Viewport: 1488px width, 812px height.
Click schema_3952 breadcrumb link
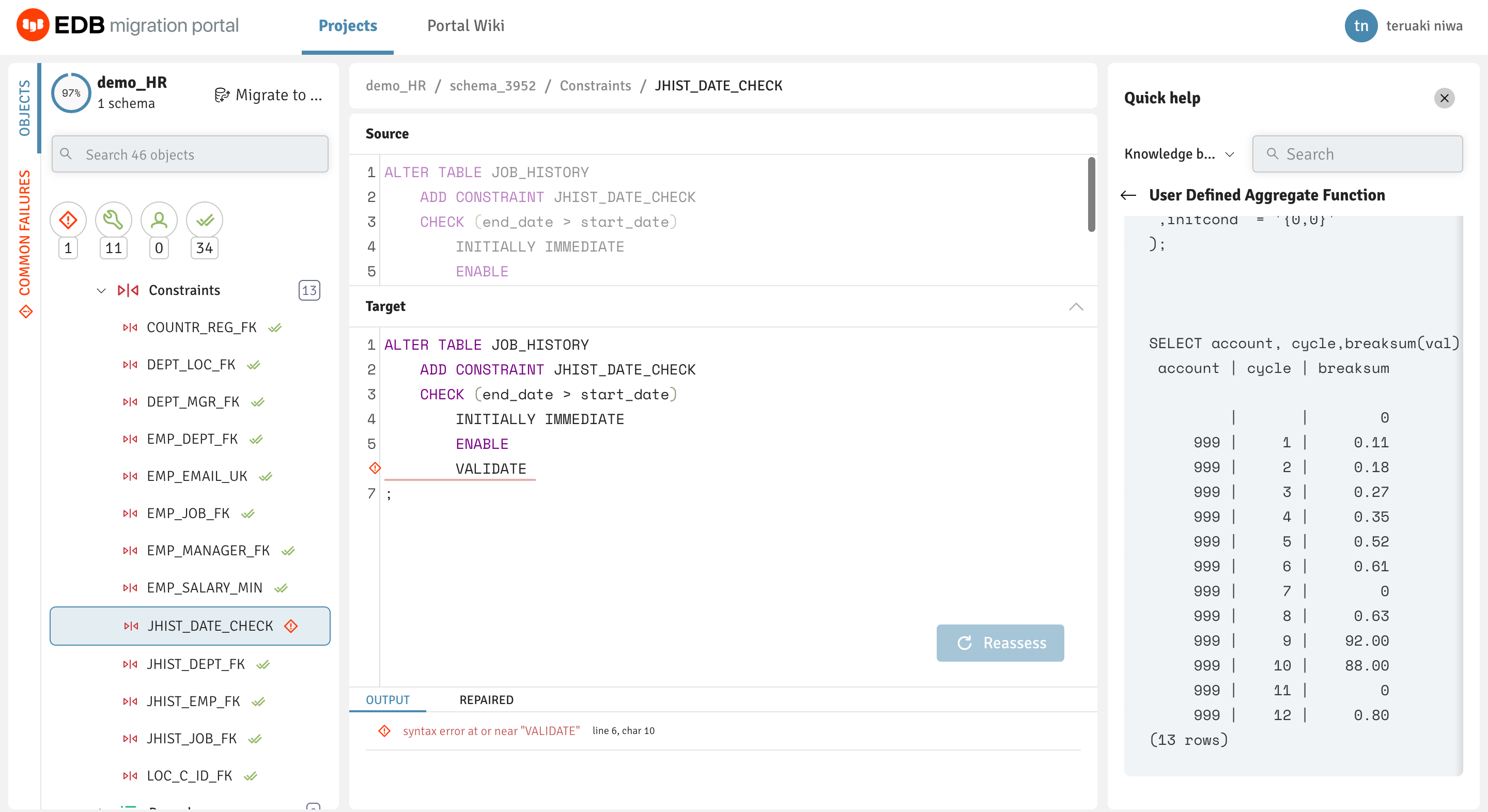pyautogui.click(x=492, y=85)
